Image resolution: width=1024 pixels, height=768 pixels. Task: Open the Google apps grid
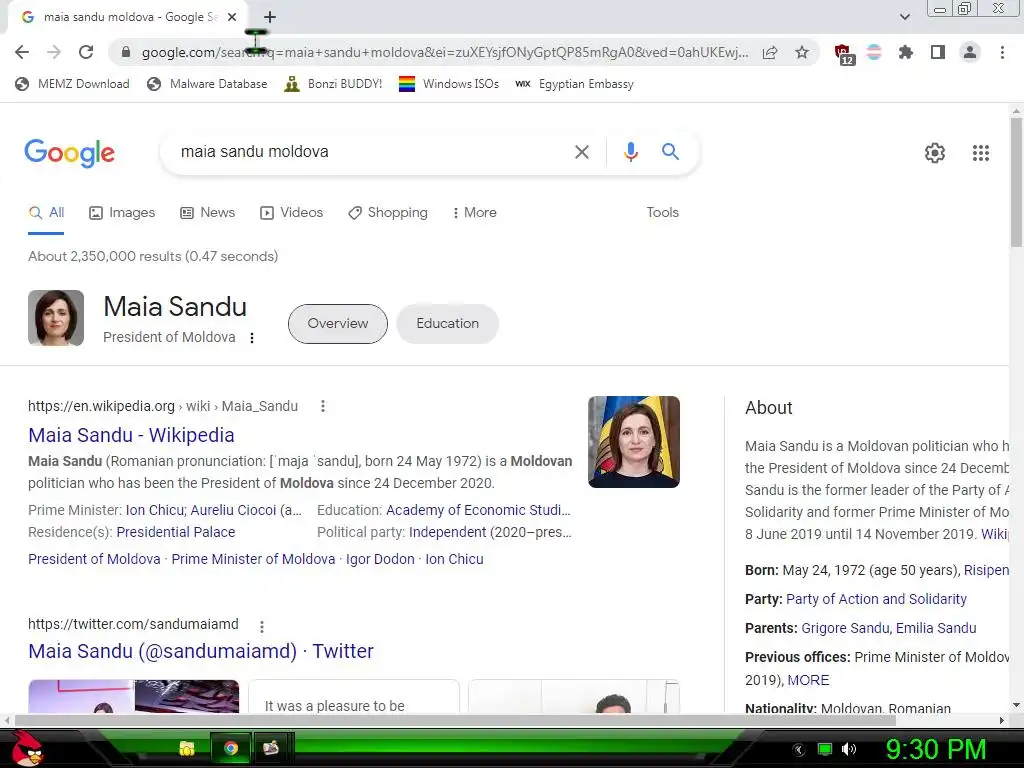(980, 153)
